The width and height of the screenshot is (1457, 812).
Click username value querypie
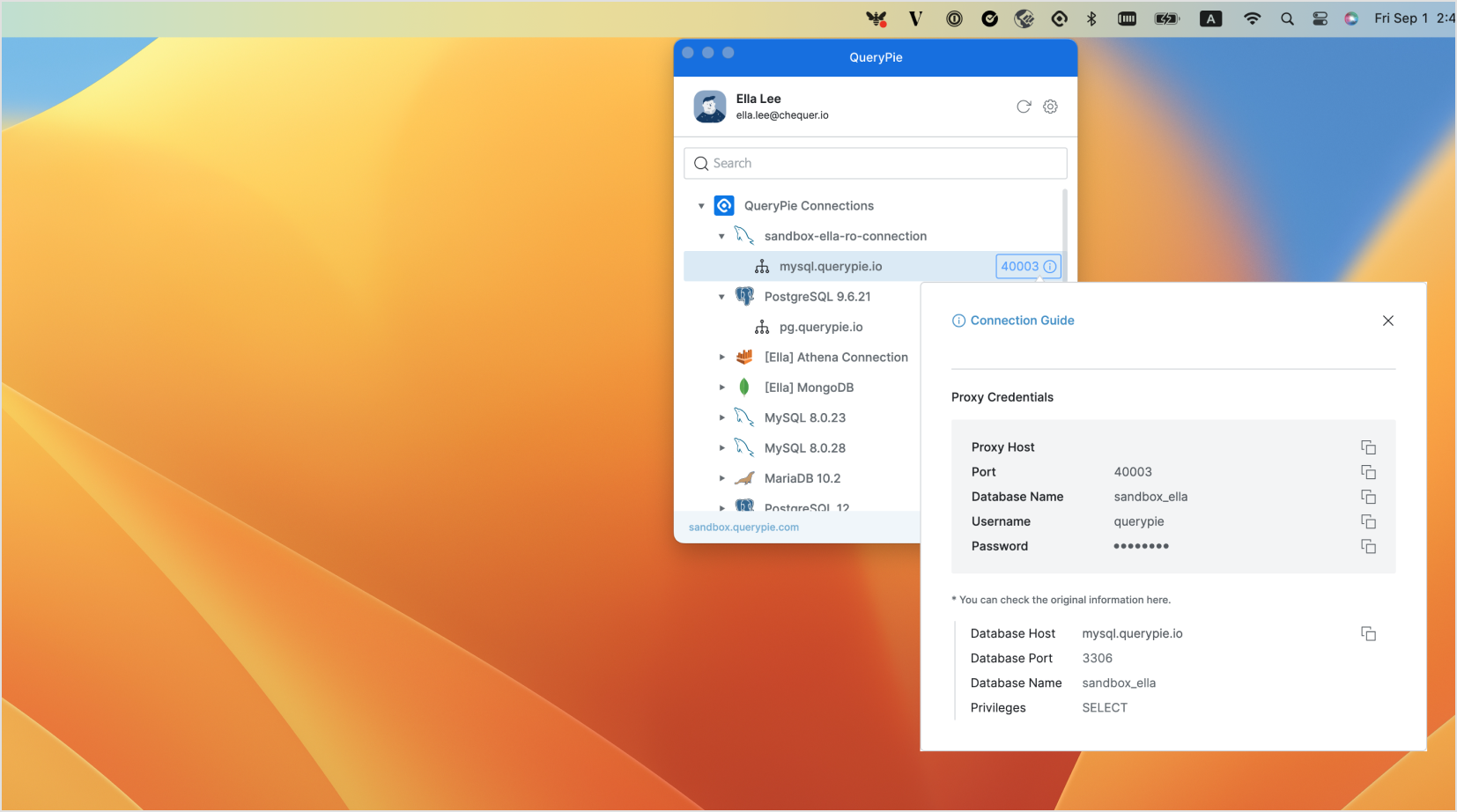tap(1139, 521)
